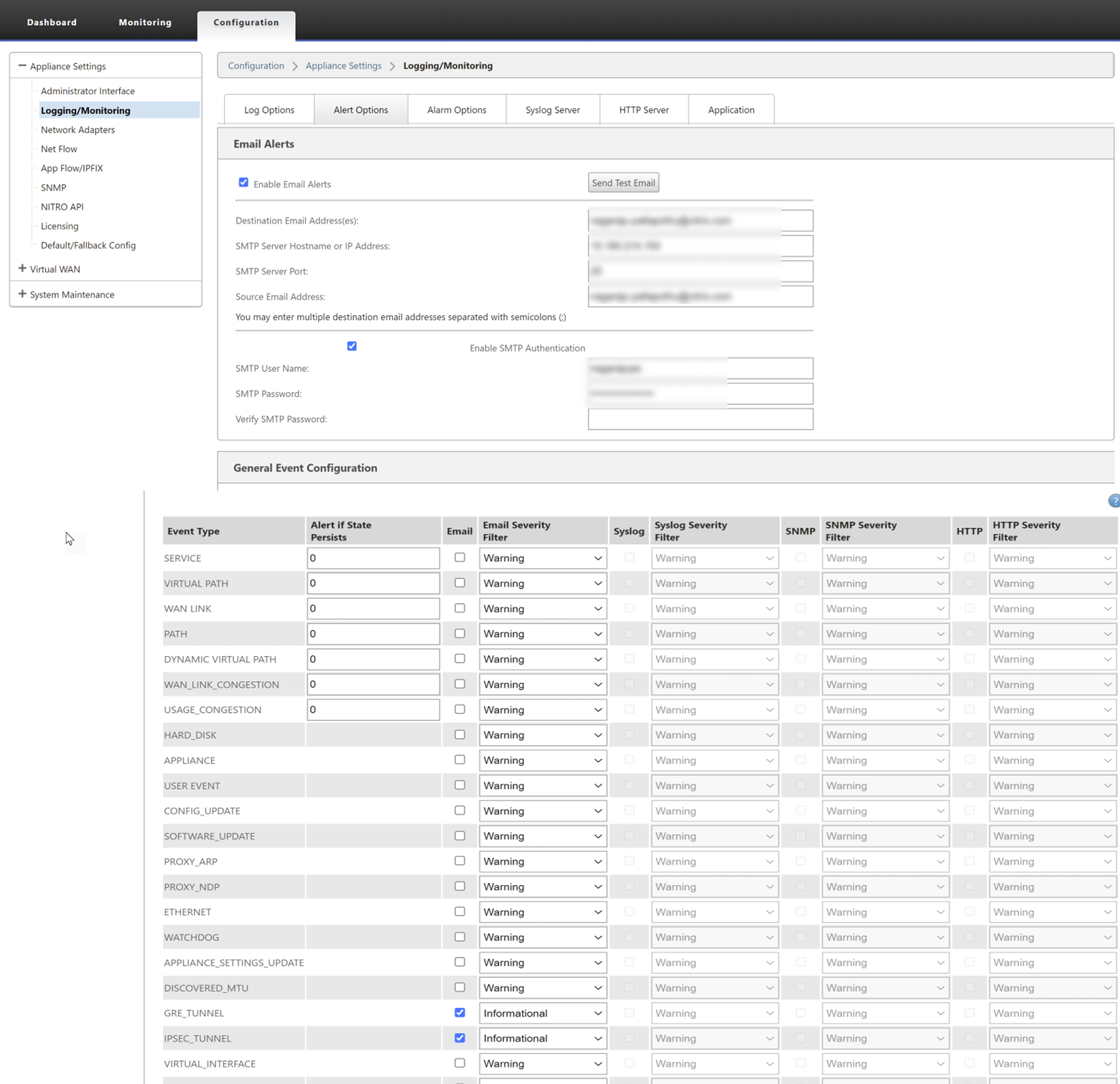
Task: Toggle Enable SMTP Authentication checkbox
Action: click(x=352, y=346)
